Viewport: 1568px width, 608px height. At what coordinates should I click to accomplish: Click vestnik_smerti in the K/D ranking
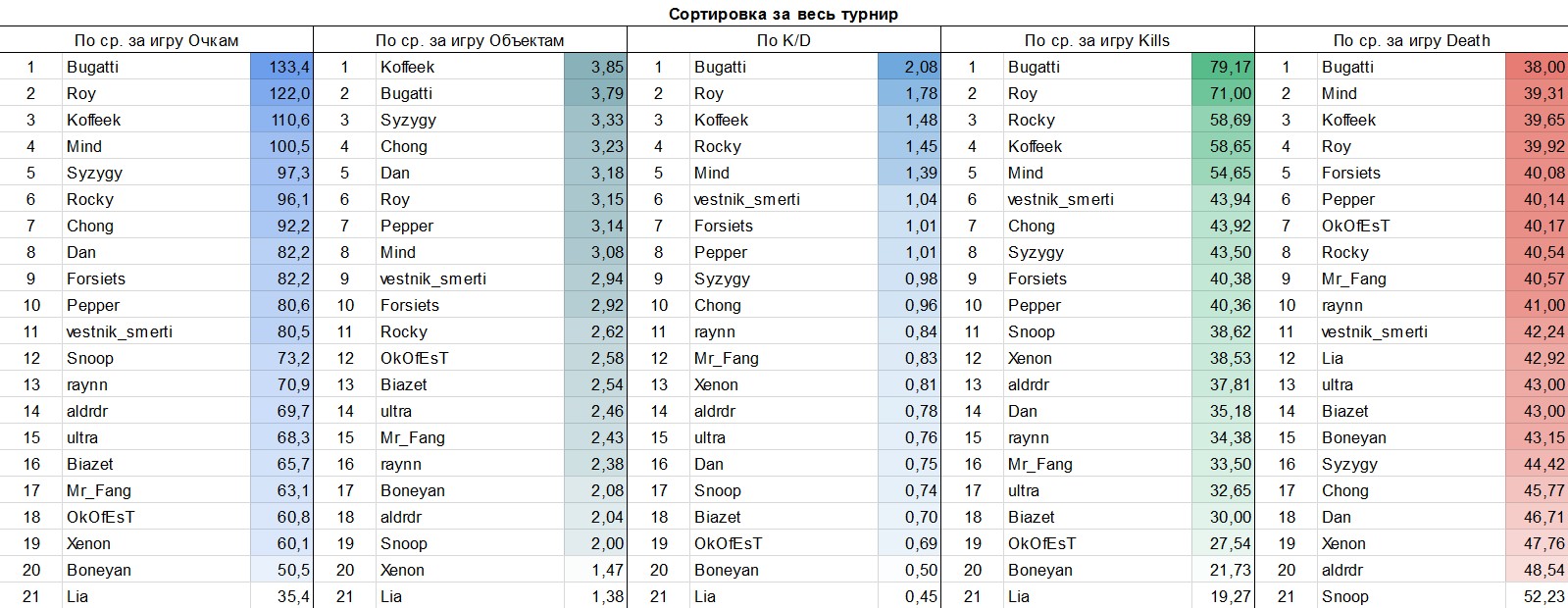tap(747, 199)
